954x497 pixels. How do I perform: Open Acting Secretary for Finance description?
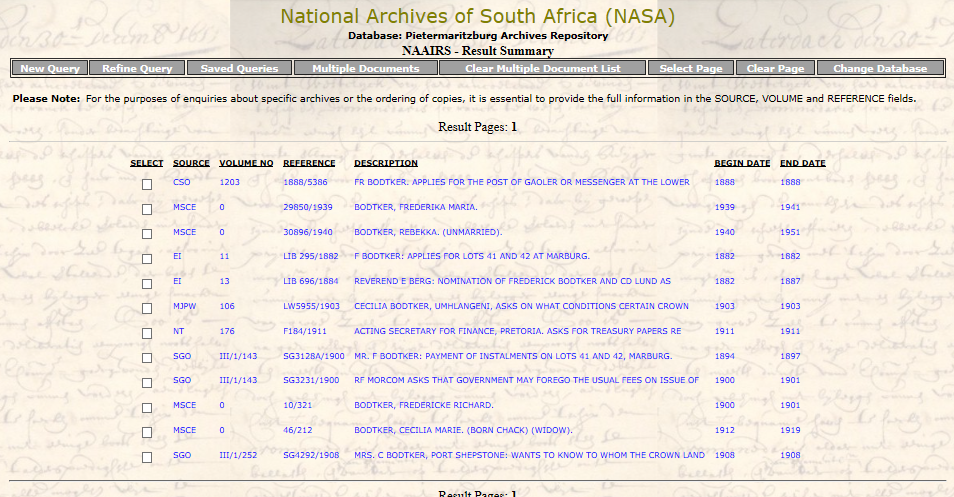(518, 331)
